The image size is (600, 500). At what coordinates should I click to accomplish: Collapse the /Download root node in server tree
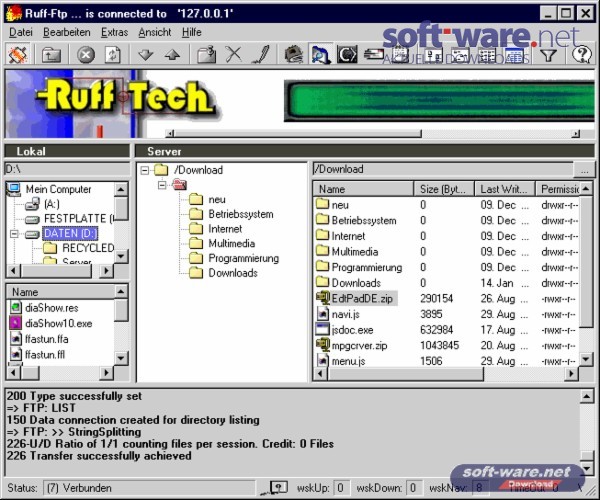(x=145, y=170)
